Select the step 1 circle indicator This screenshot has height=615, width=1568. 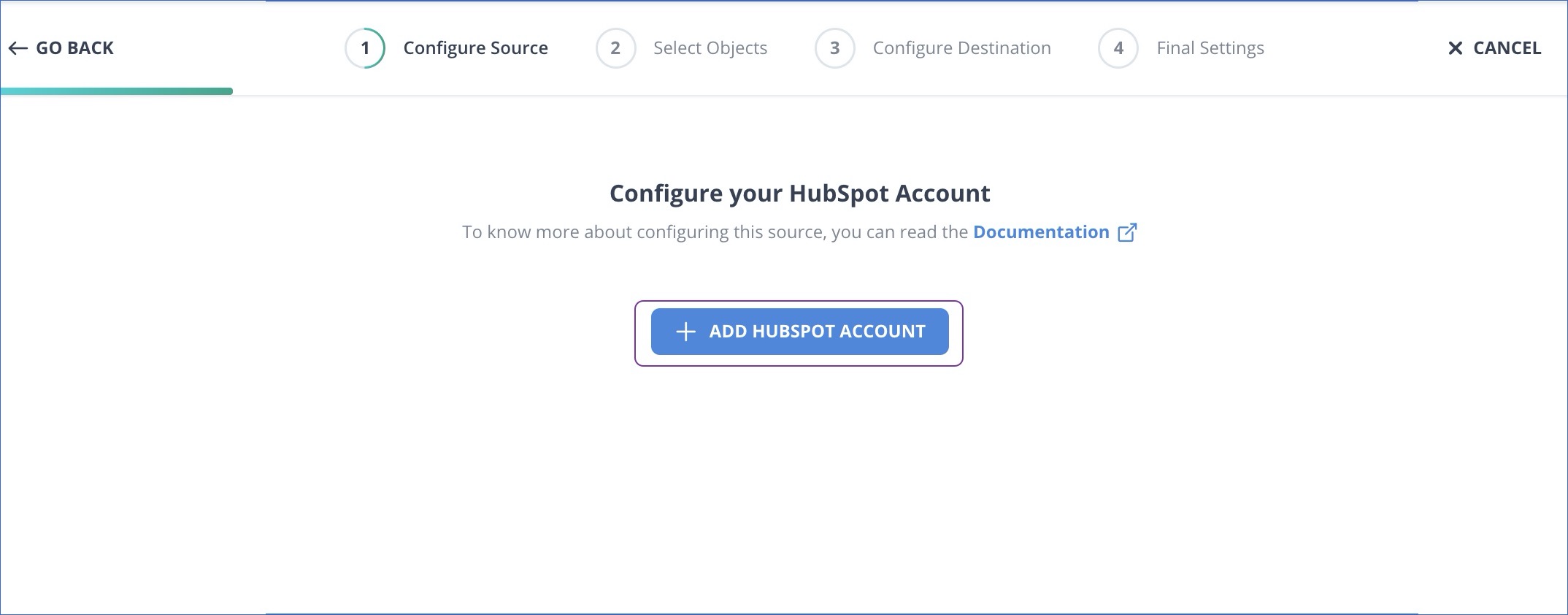365,47
